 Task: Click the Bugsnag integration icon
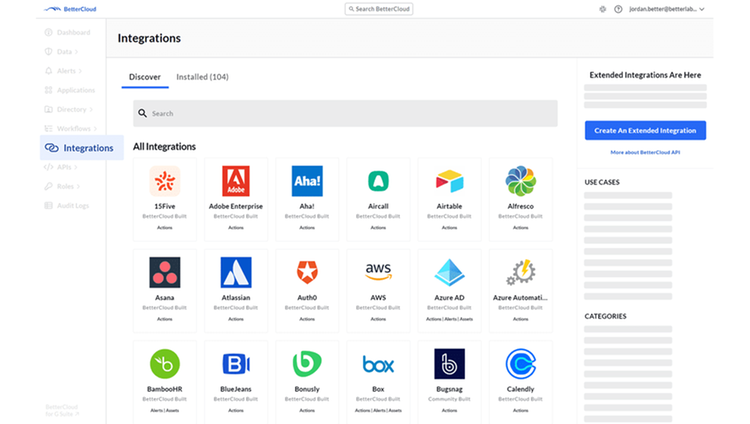pos(449,364)
